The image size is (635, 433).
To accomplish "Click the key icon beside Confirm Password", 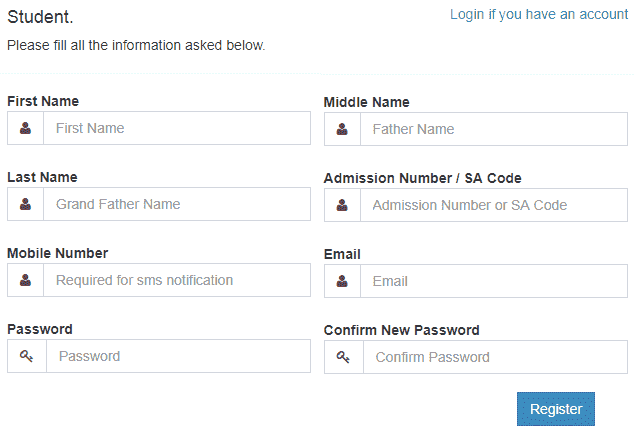I will (343, 357).
